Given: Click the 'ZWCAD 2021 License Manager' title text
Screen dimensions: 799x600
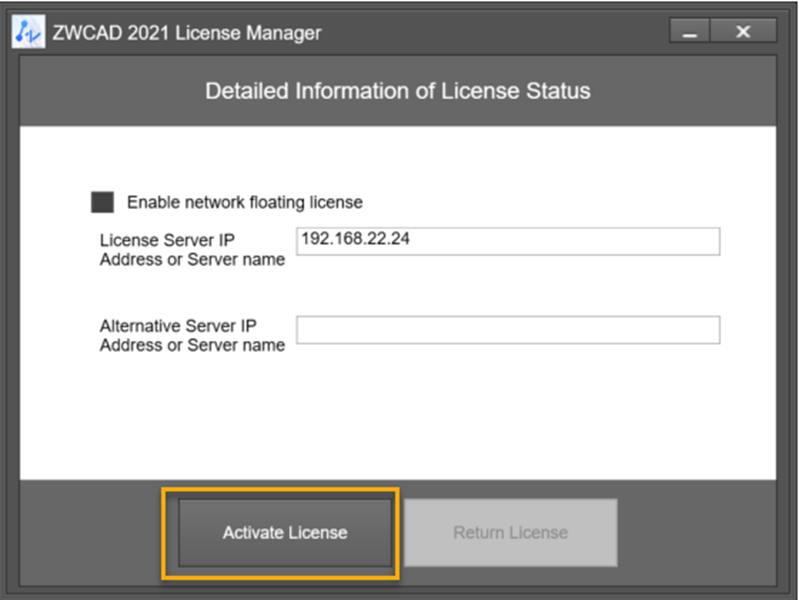Looking at the screenshot, I should click(187, 33).
